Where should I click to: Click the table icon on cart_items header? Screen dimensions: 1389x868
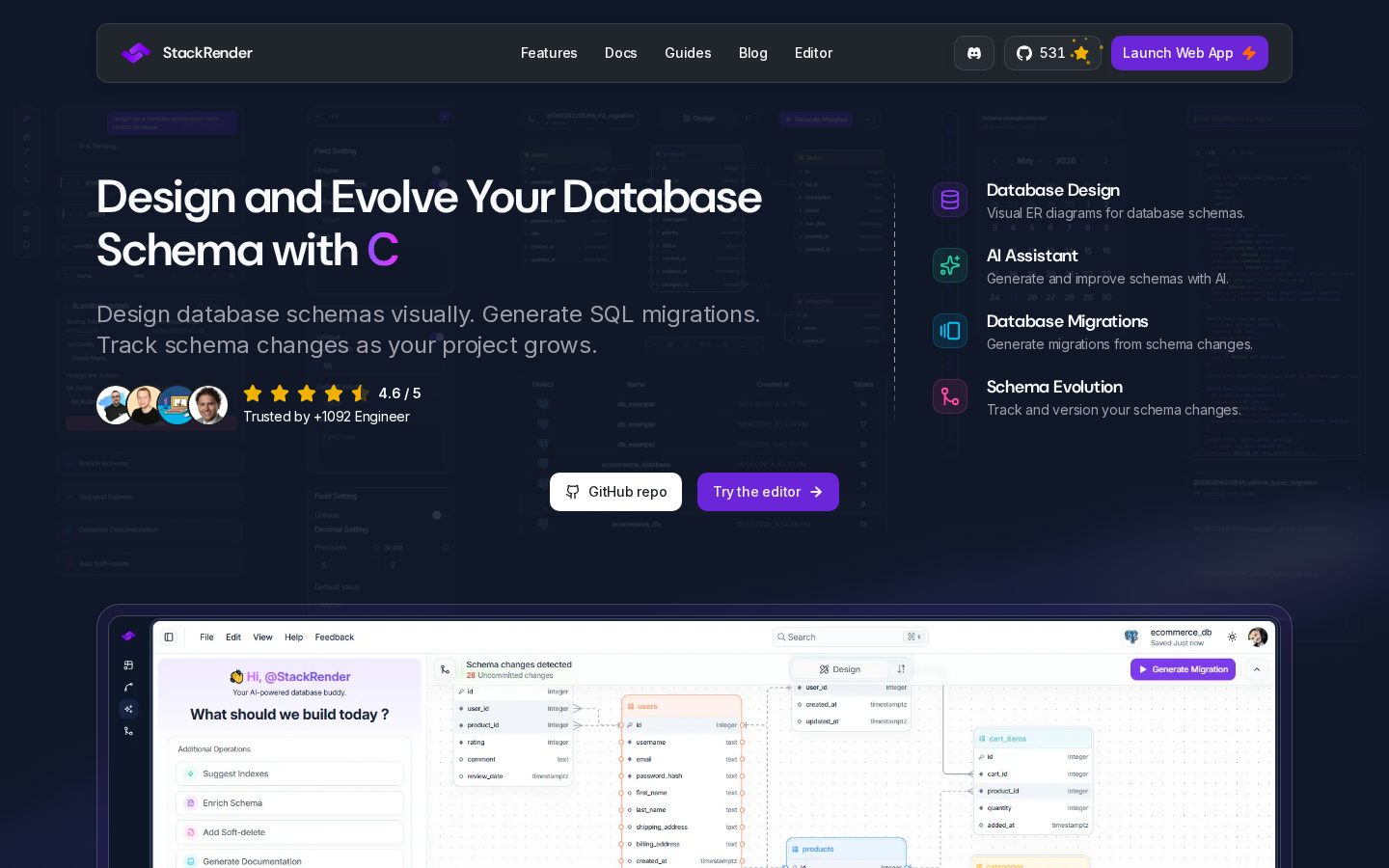point(982,739)
